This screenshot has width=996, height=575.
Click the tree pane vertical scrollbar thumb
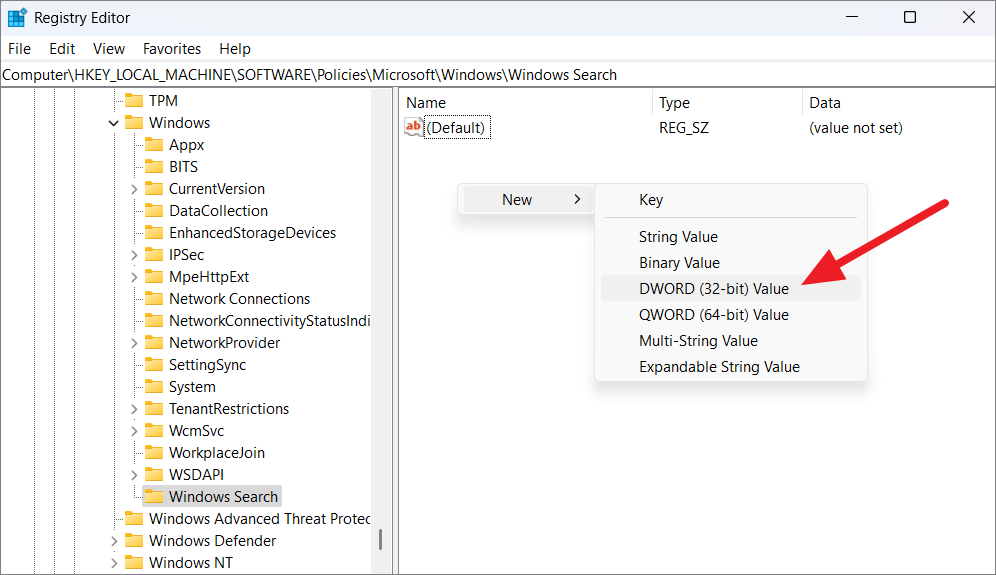[380, 539]
